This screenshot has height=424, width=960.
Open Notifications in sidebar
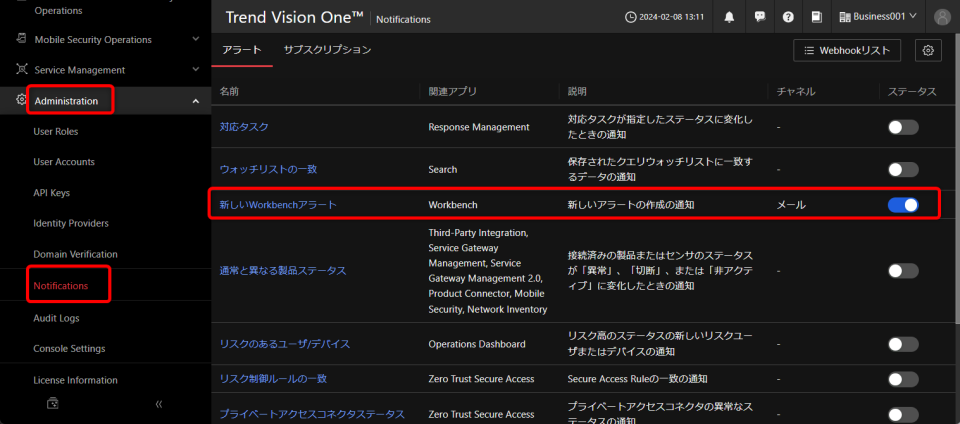(x=61, y=286)
